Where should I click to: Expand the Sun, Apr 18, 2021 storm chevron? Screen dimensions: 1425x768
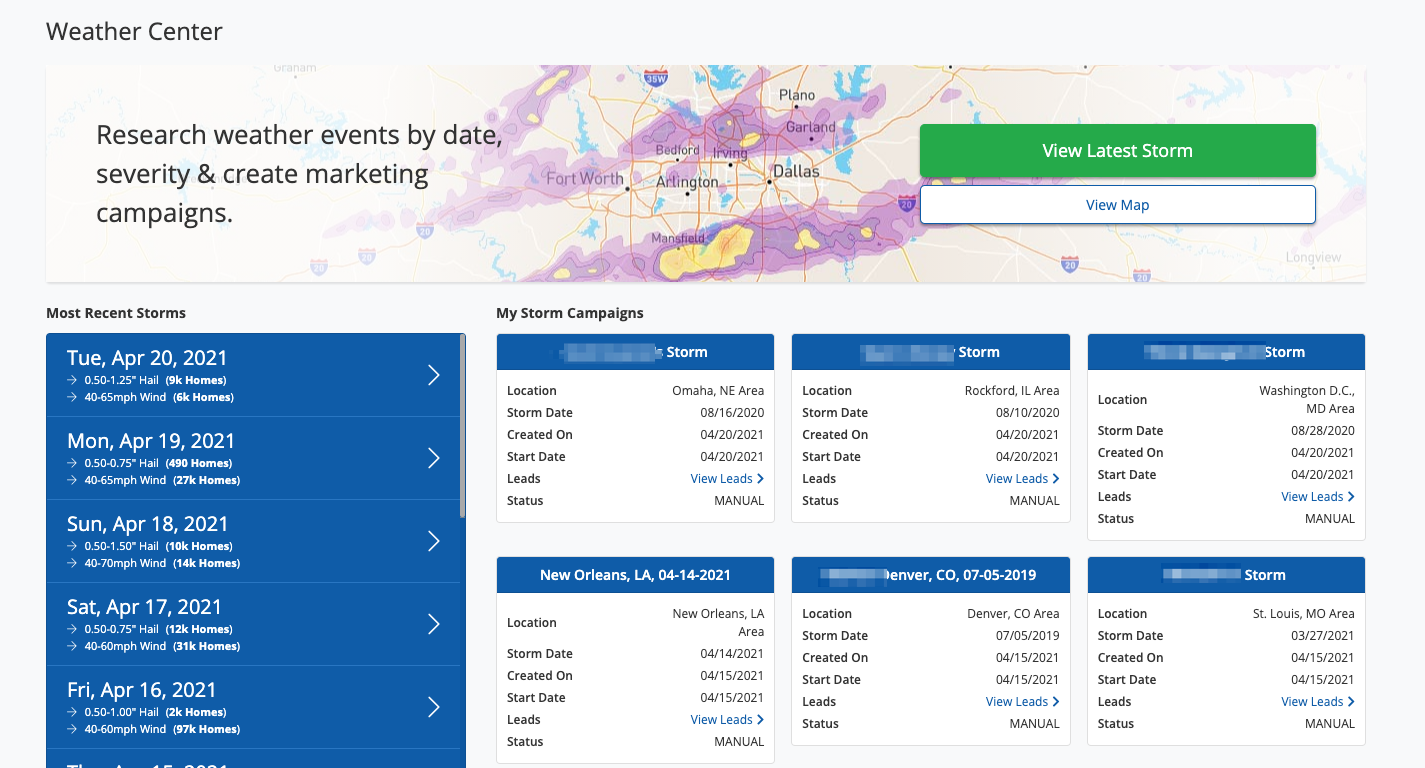pos(434,541)
